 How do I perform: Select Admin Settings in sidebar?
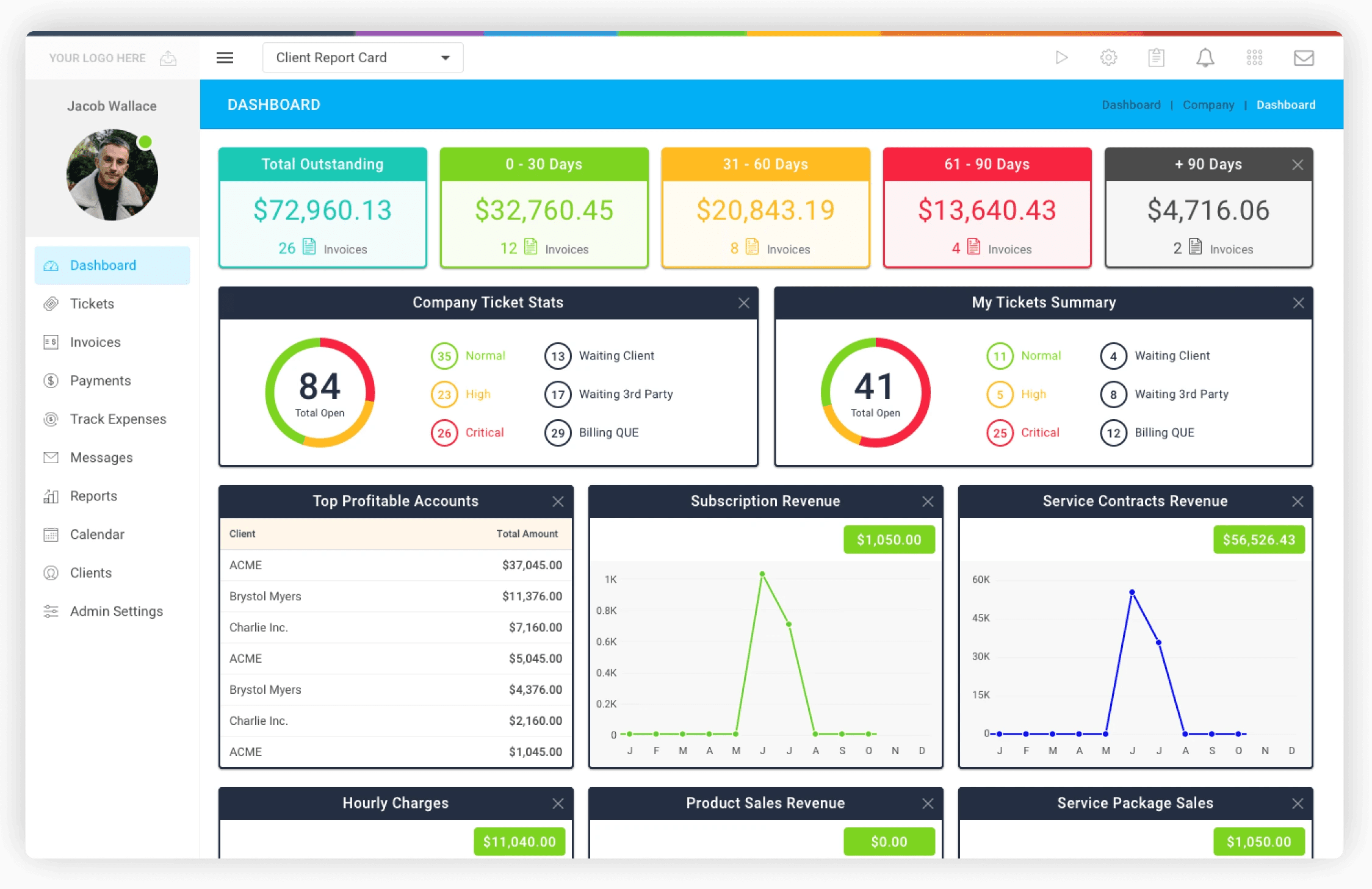(x=116, y=611)
